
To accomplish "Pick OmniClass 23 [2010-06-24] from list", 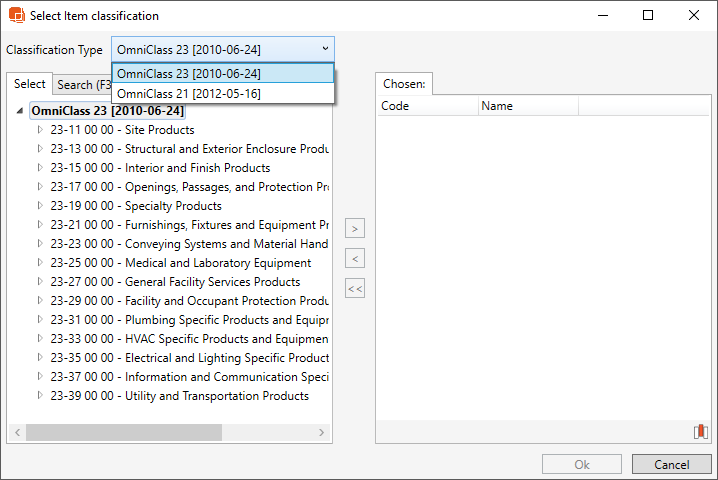I will click(x=189, y=73).
